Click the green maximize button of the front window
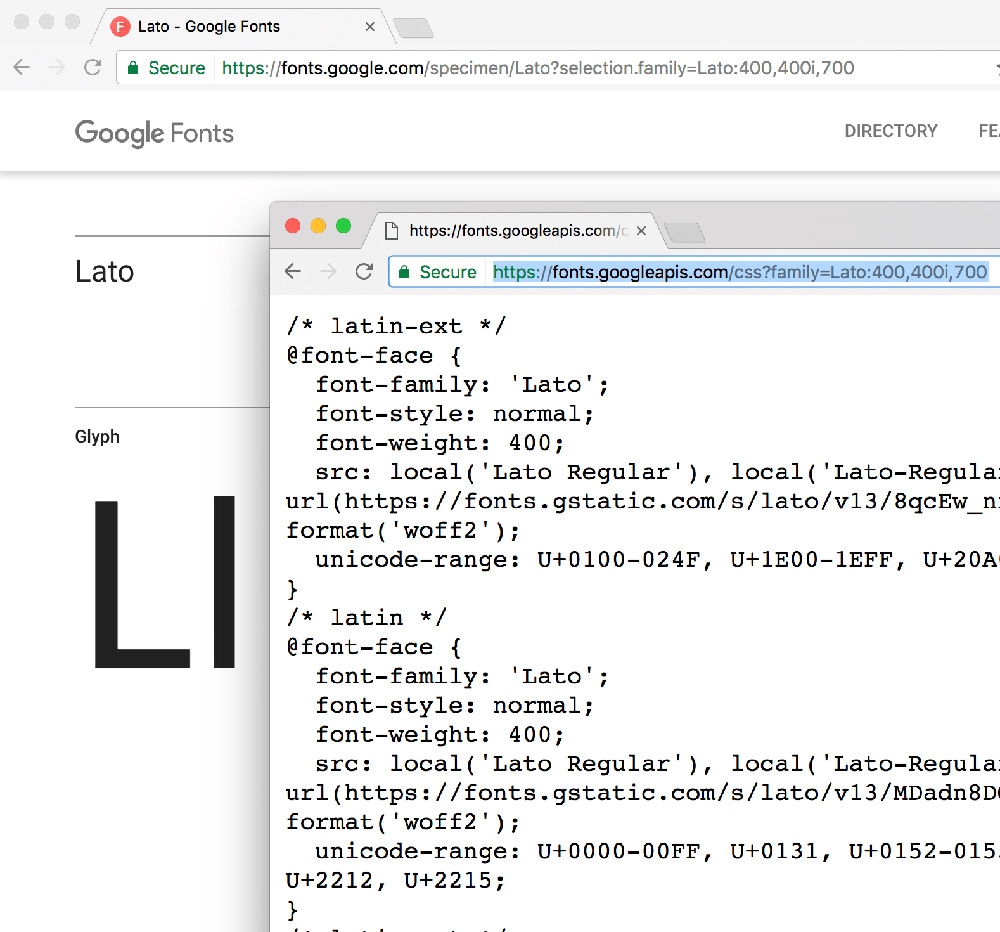 [344, 226]
